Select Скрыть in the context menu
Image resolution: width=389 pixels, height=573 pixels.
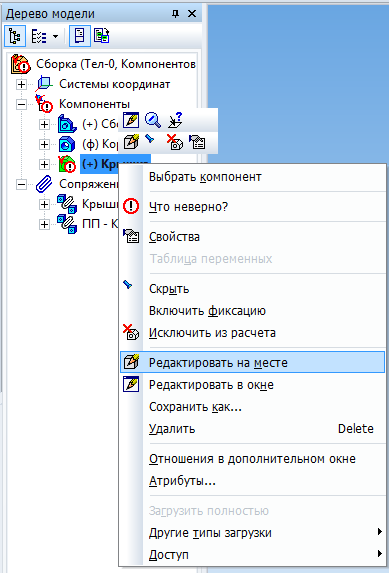(253, 289)
